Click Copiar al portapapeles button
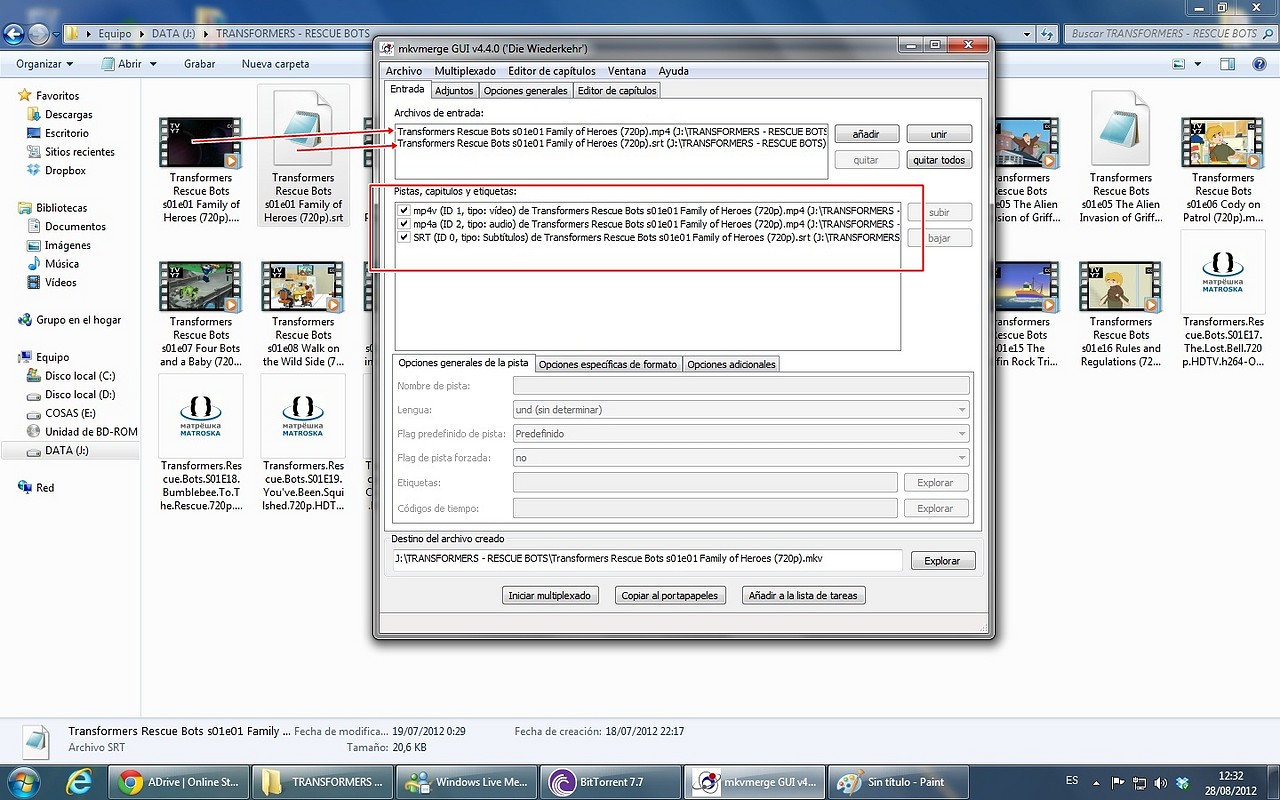The height and width of the screenshot is (800, 1280). pos(670,595)
